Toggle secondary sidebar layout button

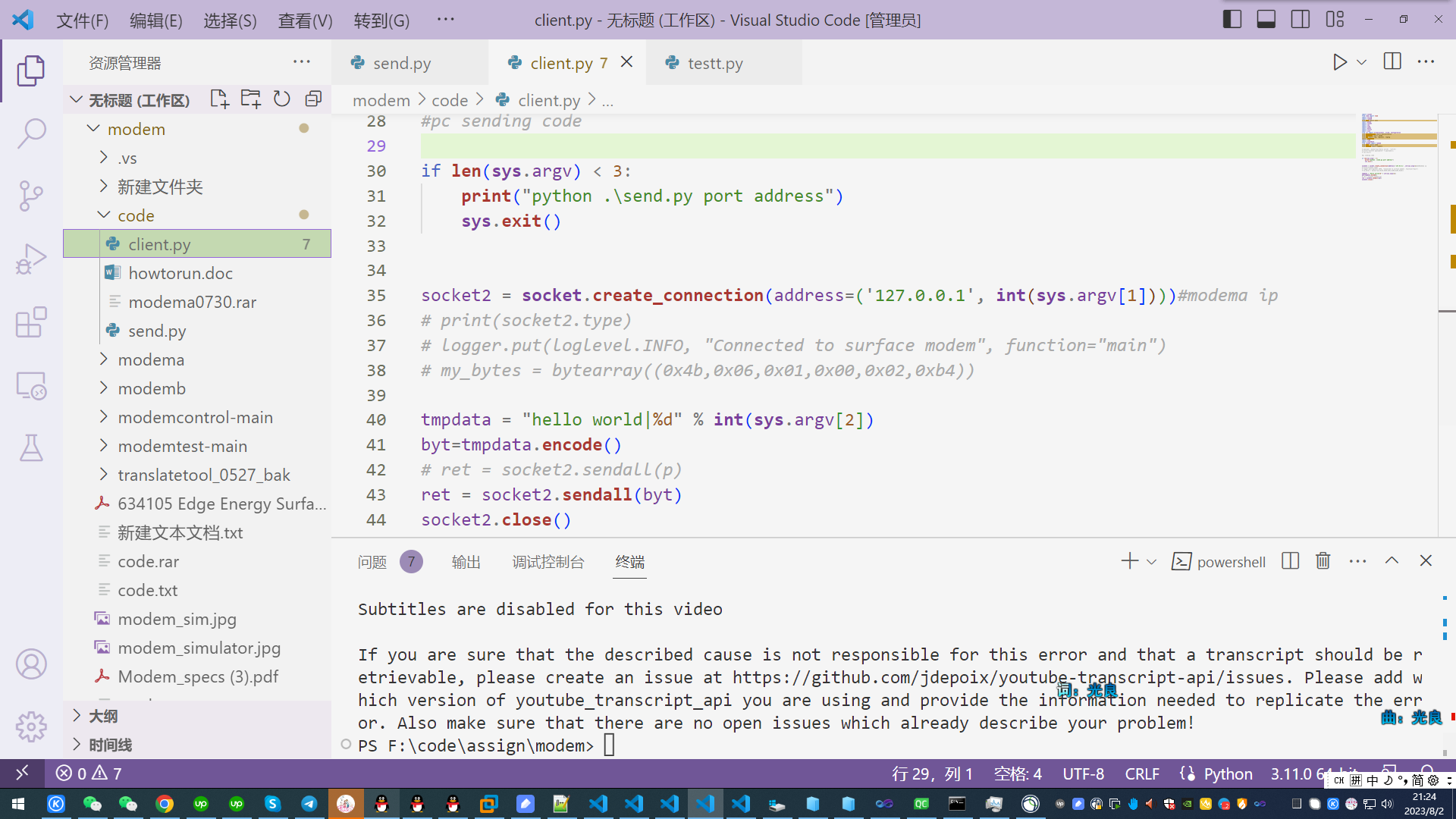[1300, 20]
